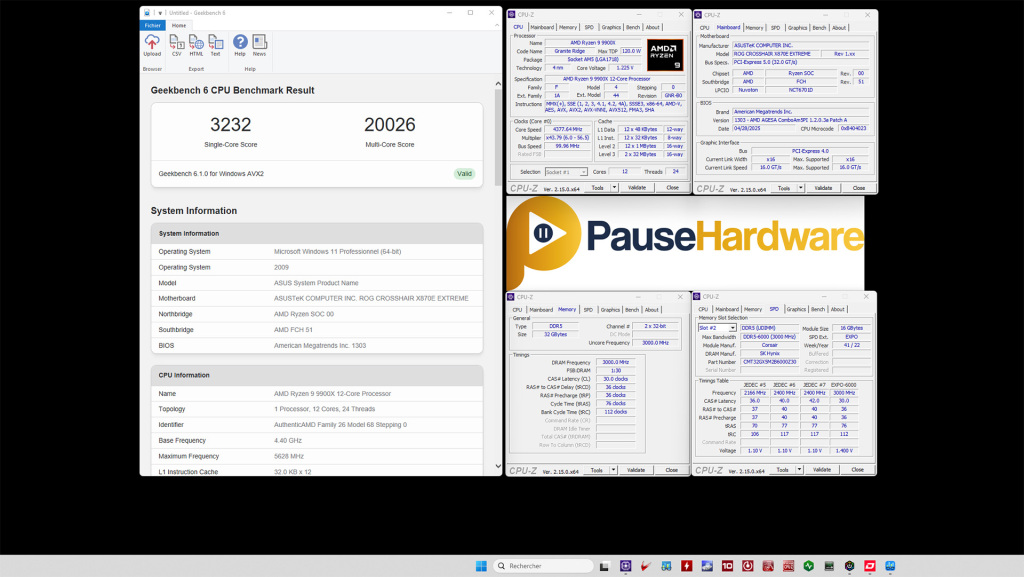The image size is (1024, 577).
Task: Click Validate in CPU-Z SPD window
Action: coord(822,470)
